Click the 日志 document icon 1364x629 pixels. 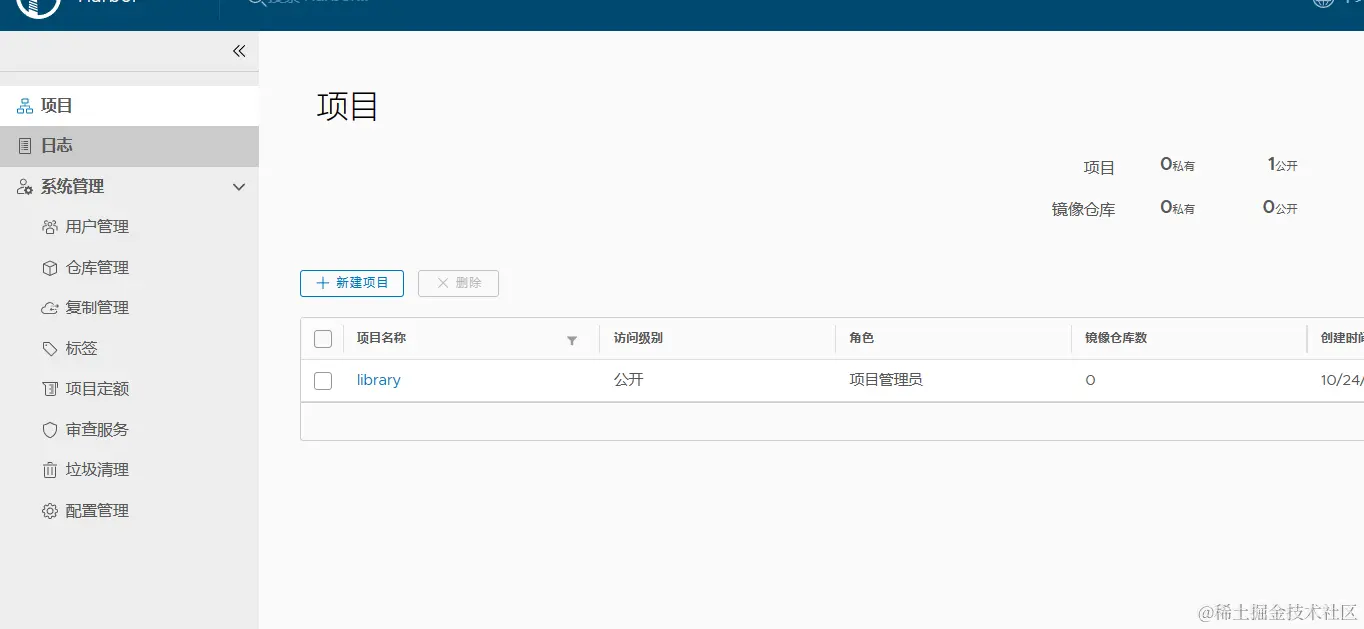25,146
